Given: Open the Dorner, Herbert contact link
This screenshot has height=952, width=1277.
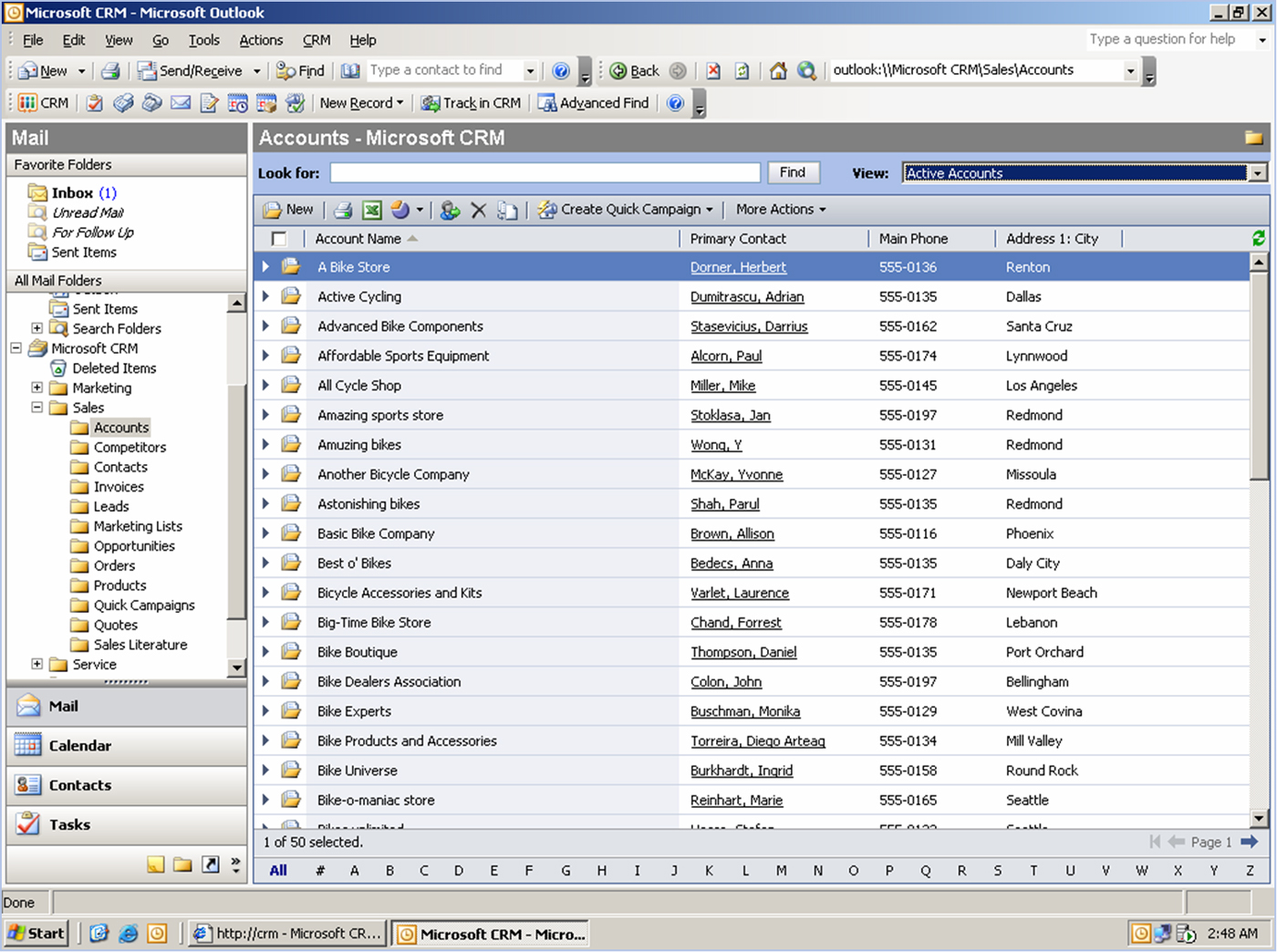Looking at the screenshot, I should (x=738, y=267).
